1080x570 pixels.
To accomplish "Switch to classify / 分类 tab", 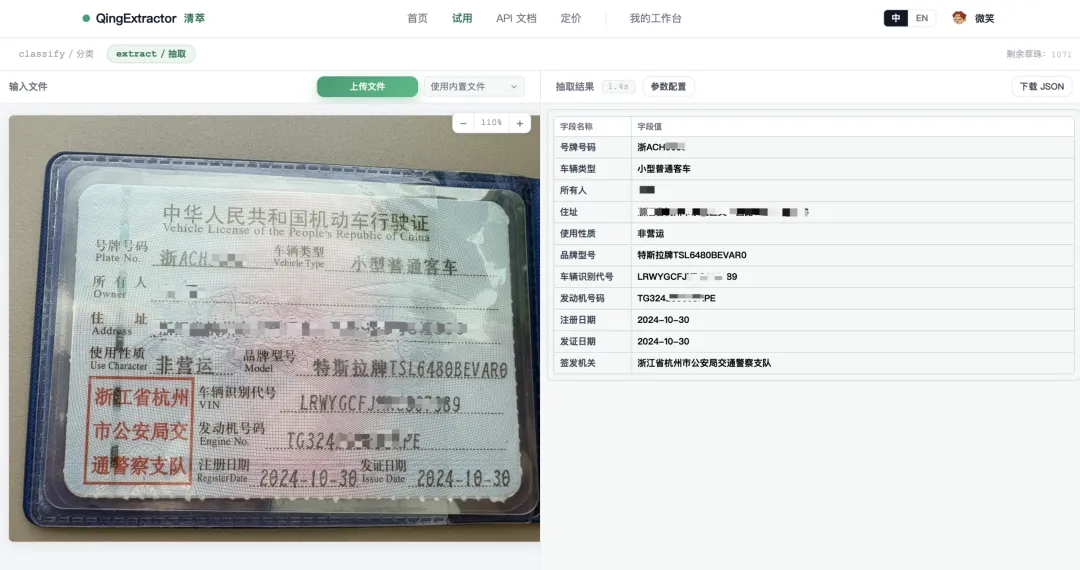I will [x=56, y=54].
